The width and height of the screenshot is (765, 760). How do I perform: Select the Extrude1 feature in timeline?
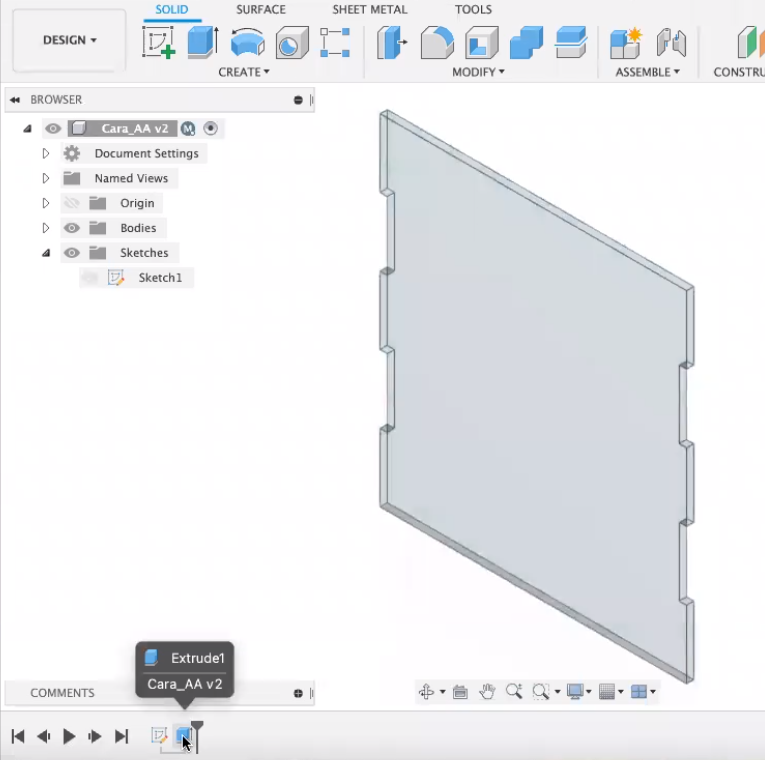coord(184,736)
